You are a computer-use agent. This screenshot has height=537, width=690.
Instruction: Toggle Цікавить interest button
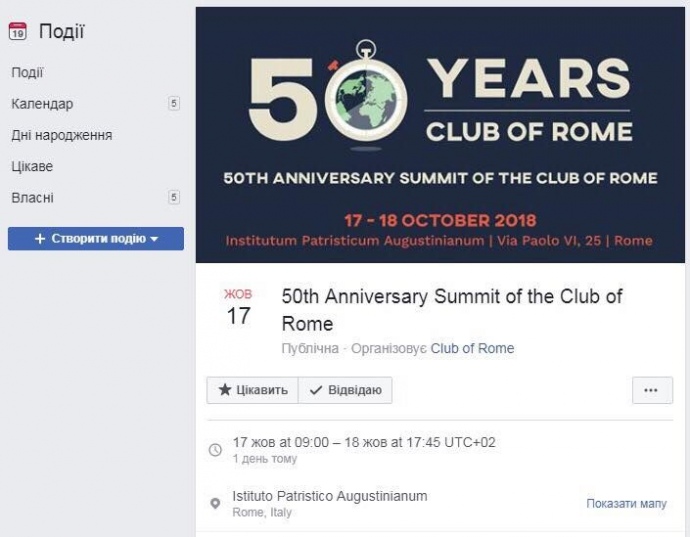[253, 390]
